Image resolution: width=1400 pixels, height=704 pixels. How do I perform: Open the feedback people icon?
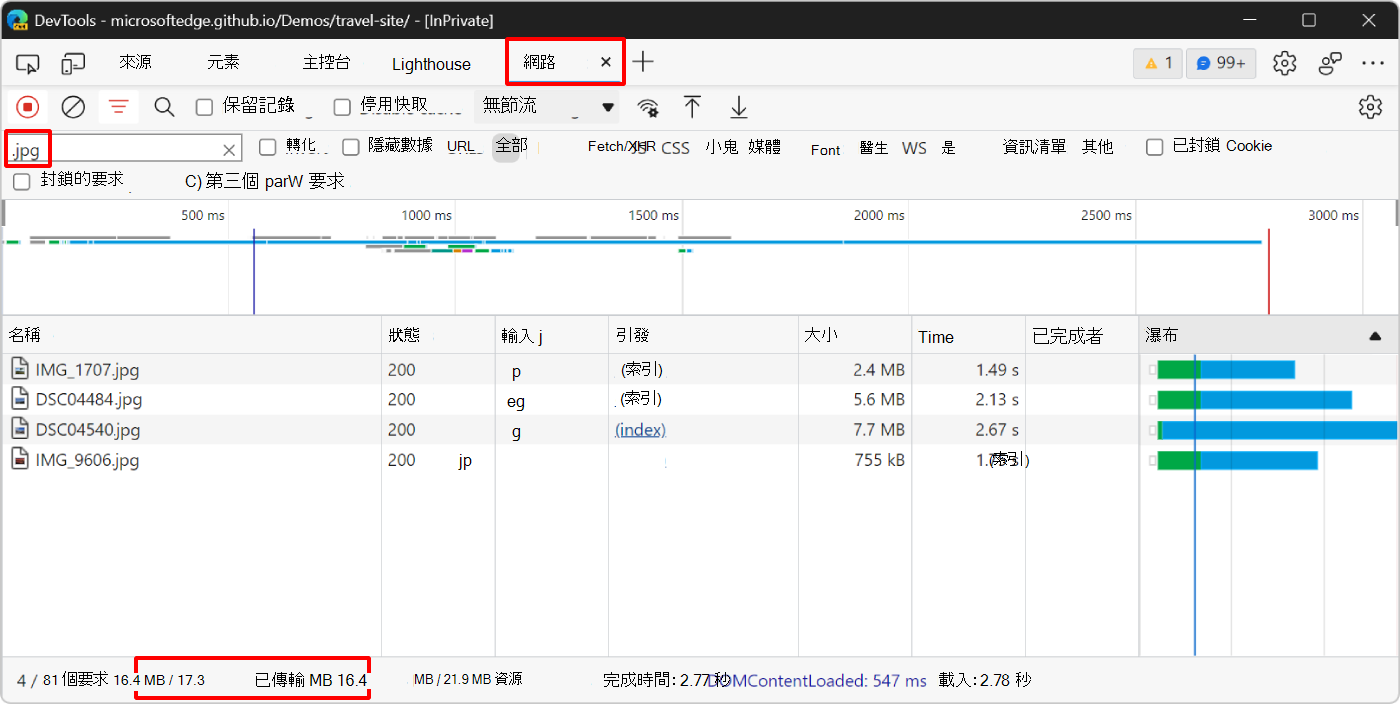[1330, 63]
